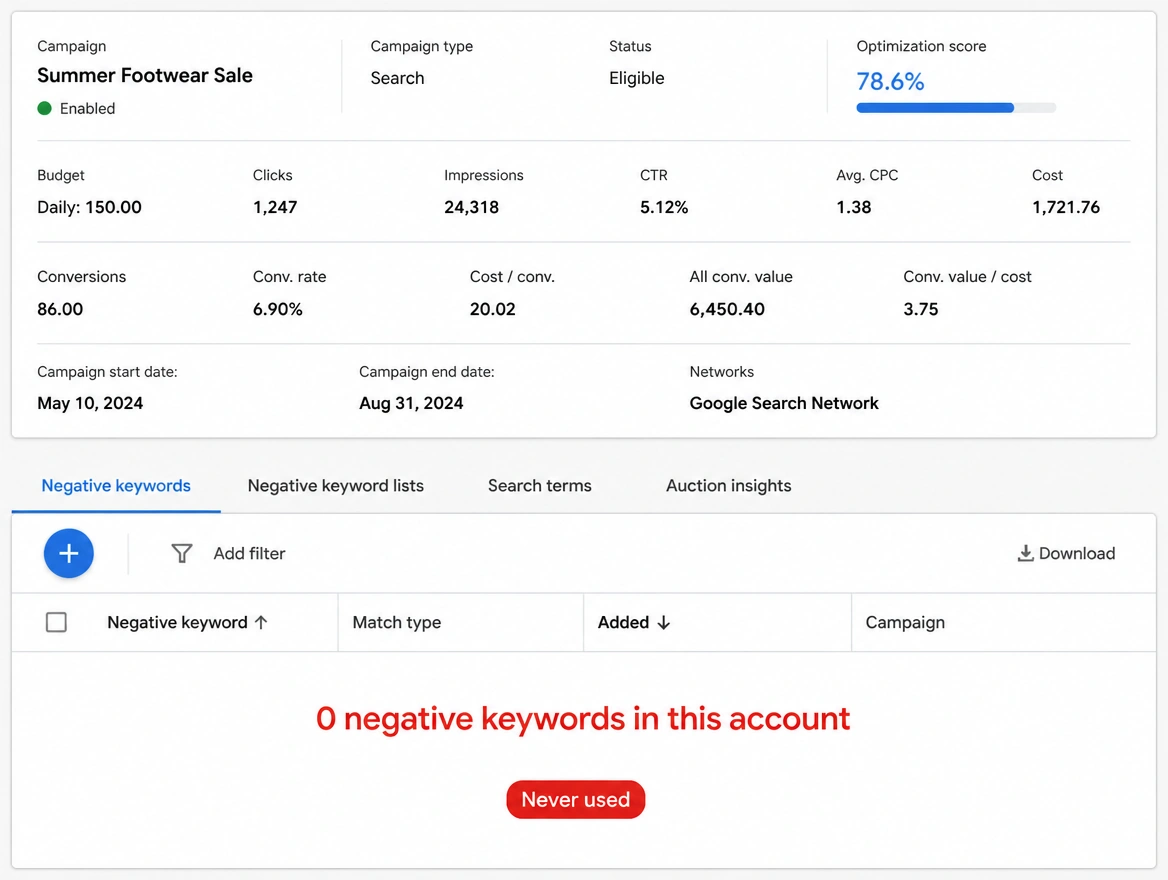
Task: Tick the select-all checkbox in table header
Action: click(x=56, y=622)
